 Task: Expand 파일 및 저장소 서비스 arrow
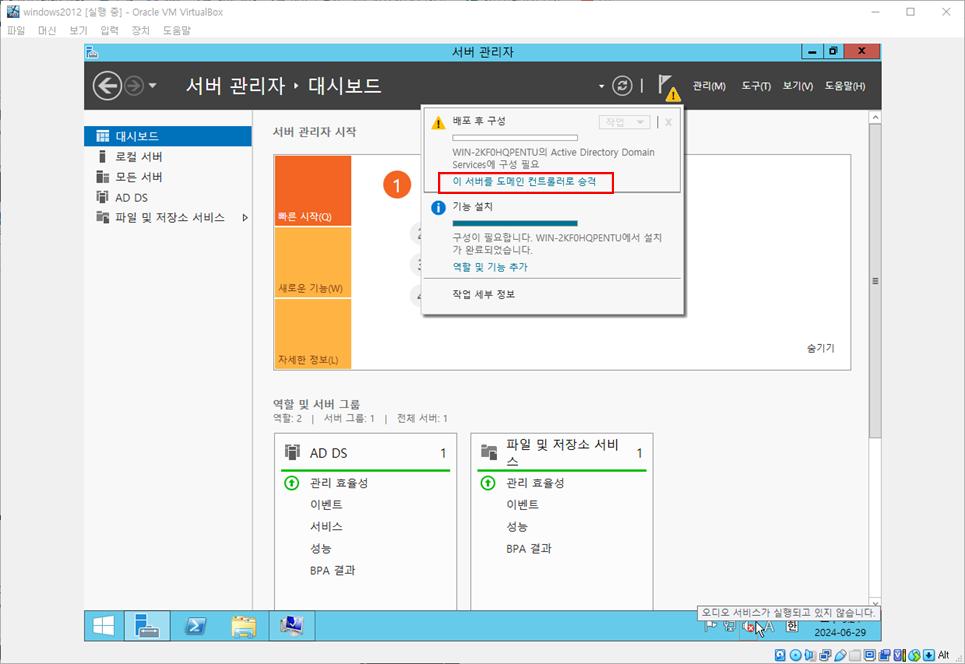245,217
